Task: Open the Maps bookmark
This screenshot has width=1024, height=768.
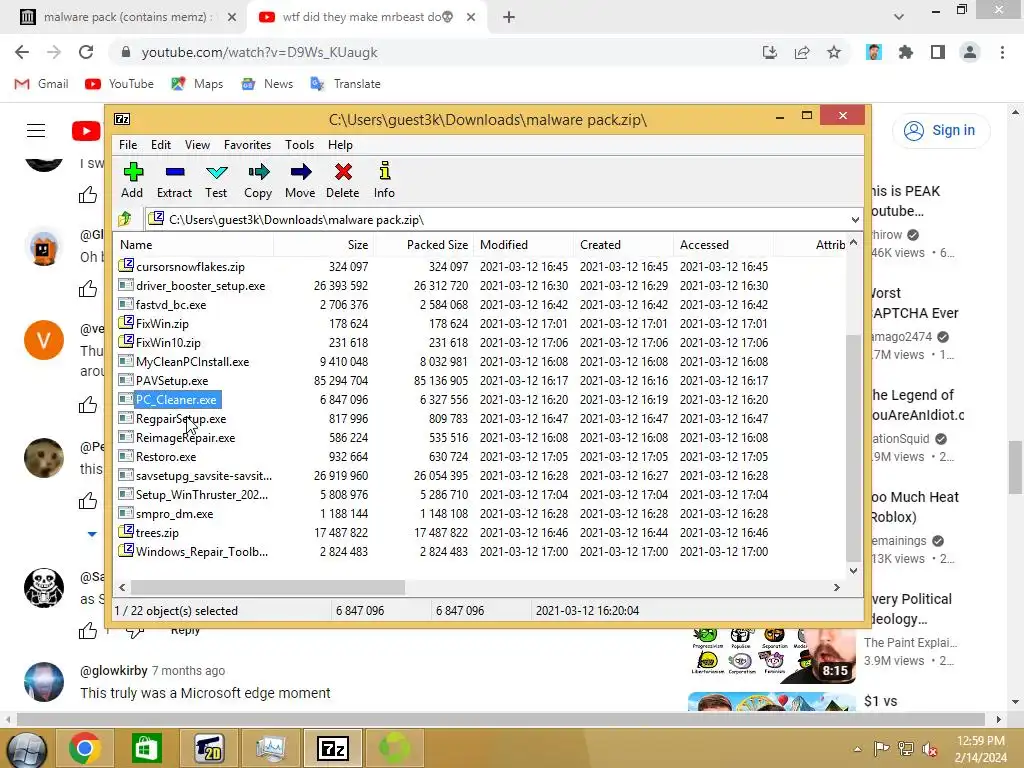Action: [x=197, y=84]
